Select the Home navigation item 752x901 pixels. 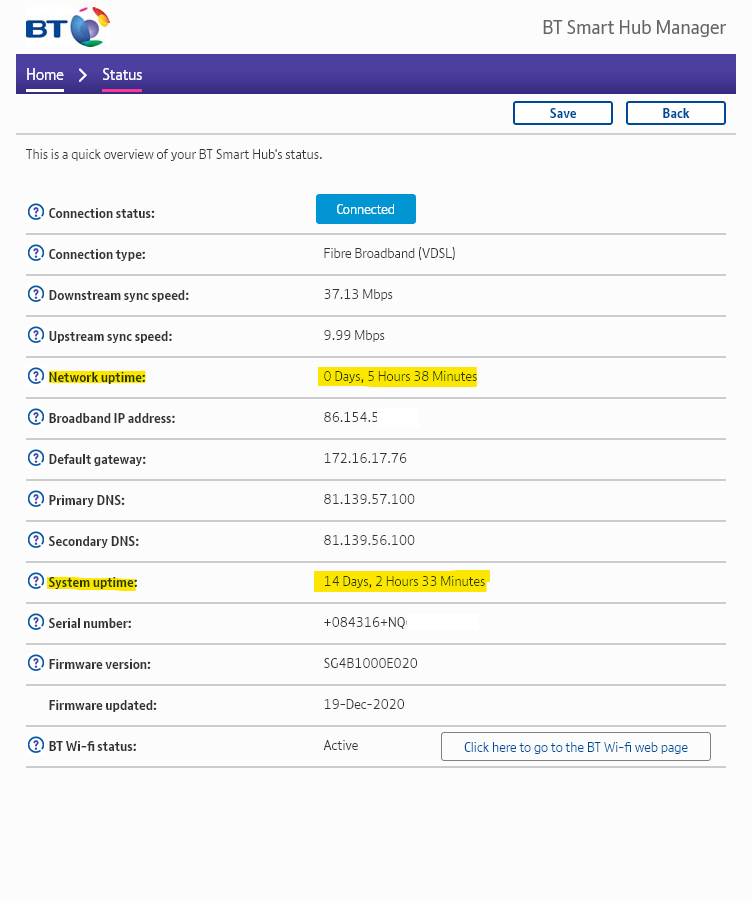pos(44,74)
